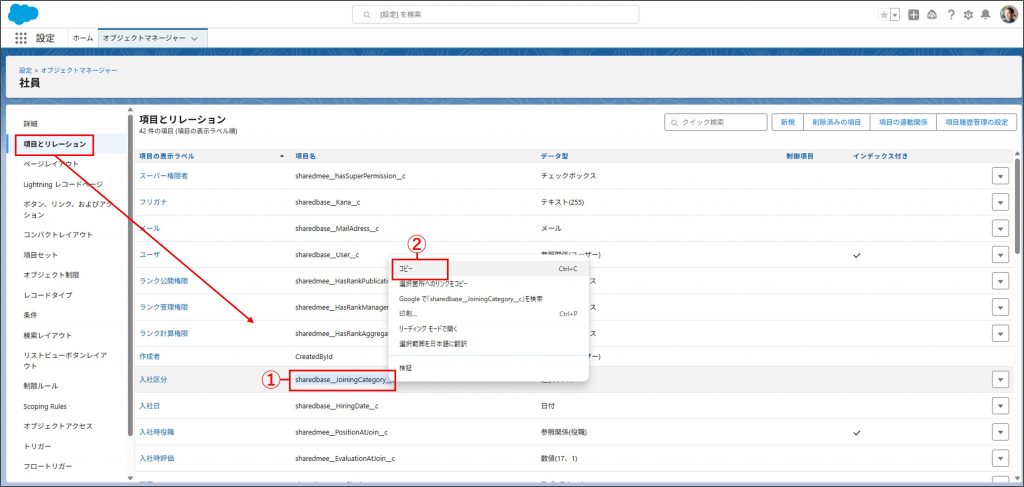Add page to favorites with star icon
The image size is (1024, 487).
tap(882, 14)
